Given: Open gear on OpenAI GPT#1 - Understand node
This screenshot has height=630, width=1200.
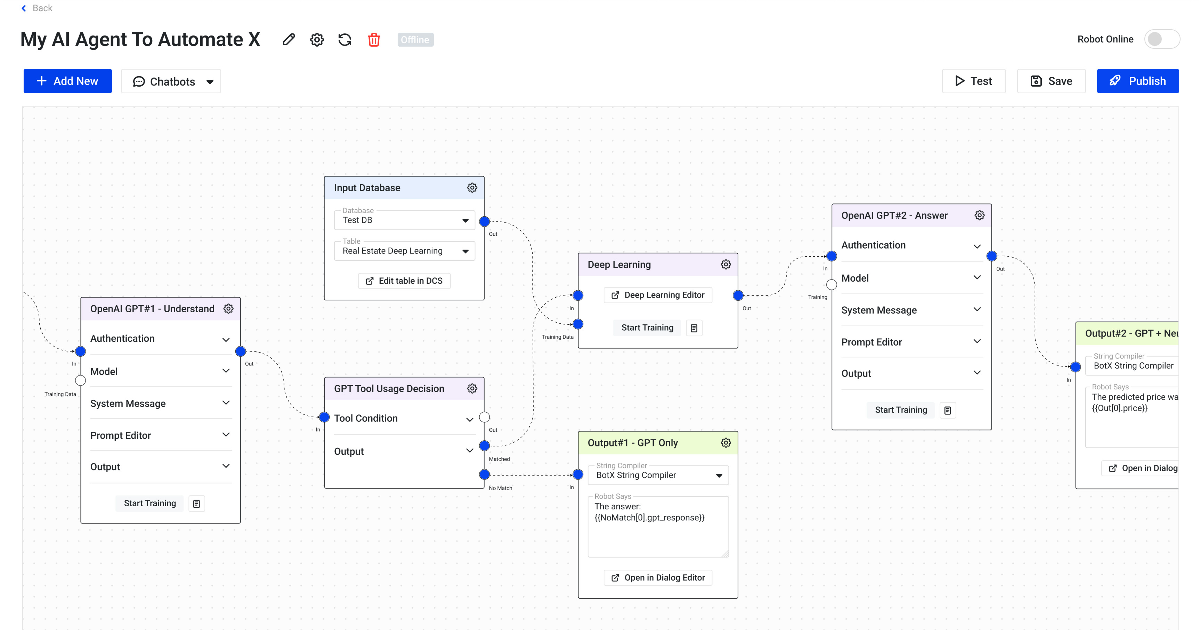Looking at the screenshot, I should (x=228, y=308).
